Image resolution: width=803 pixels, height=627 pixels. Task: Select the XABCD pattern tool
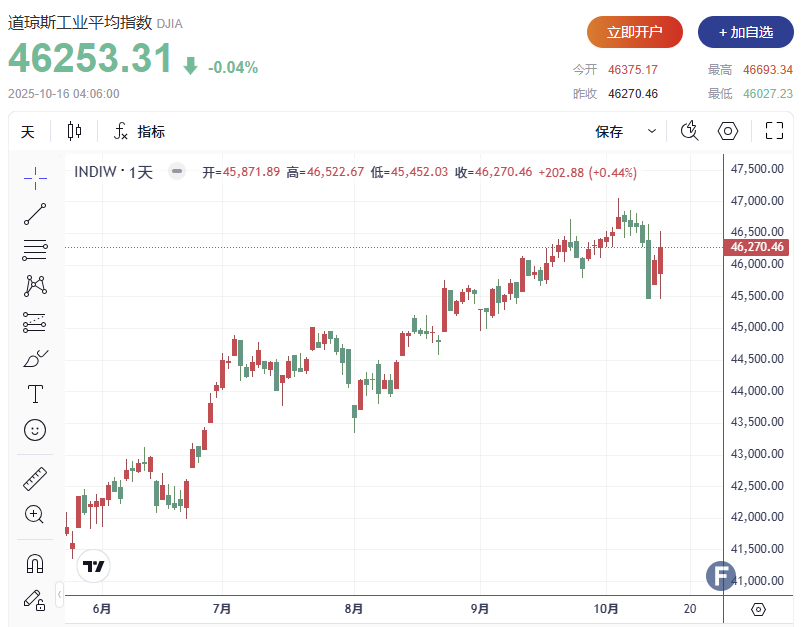[35, 286]
